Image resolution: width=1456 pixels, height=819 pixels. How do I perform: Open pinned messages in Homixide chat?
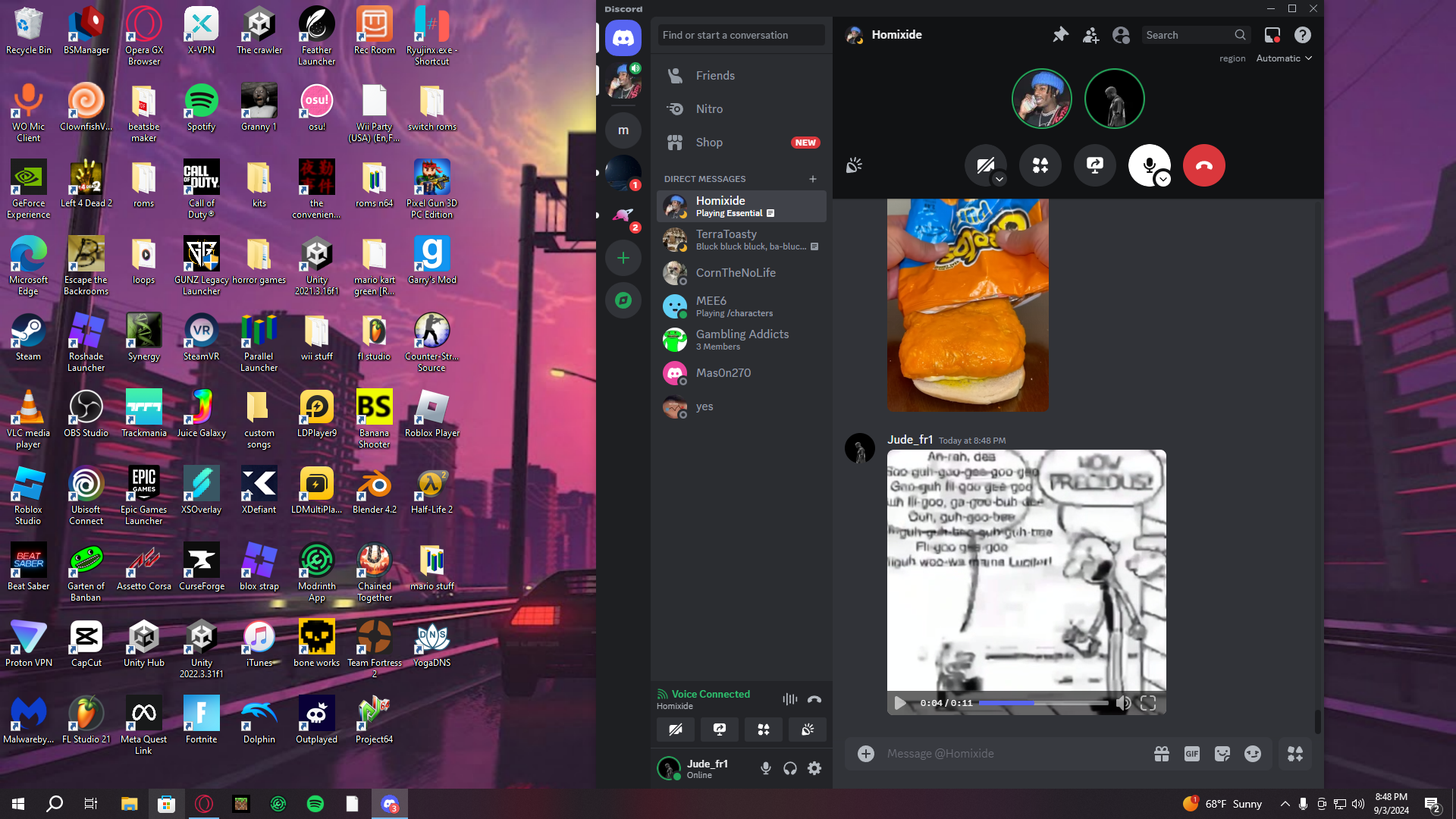[1060, 35]
